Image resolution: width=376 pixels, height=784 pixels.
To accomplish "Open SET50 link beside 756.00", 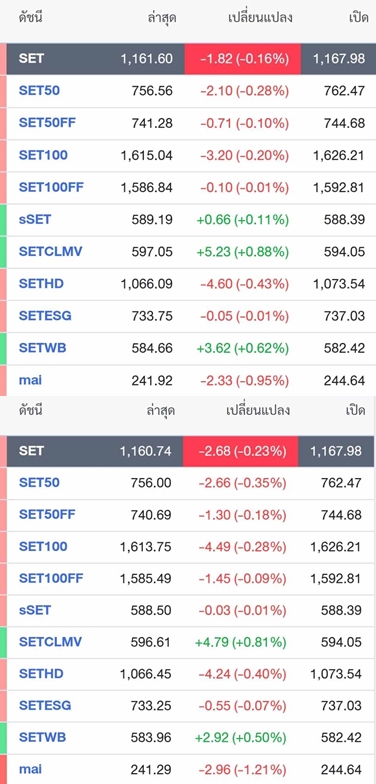I will (39, 482).
